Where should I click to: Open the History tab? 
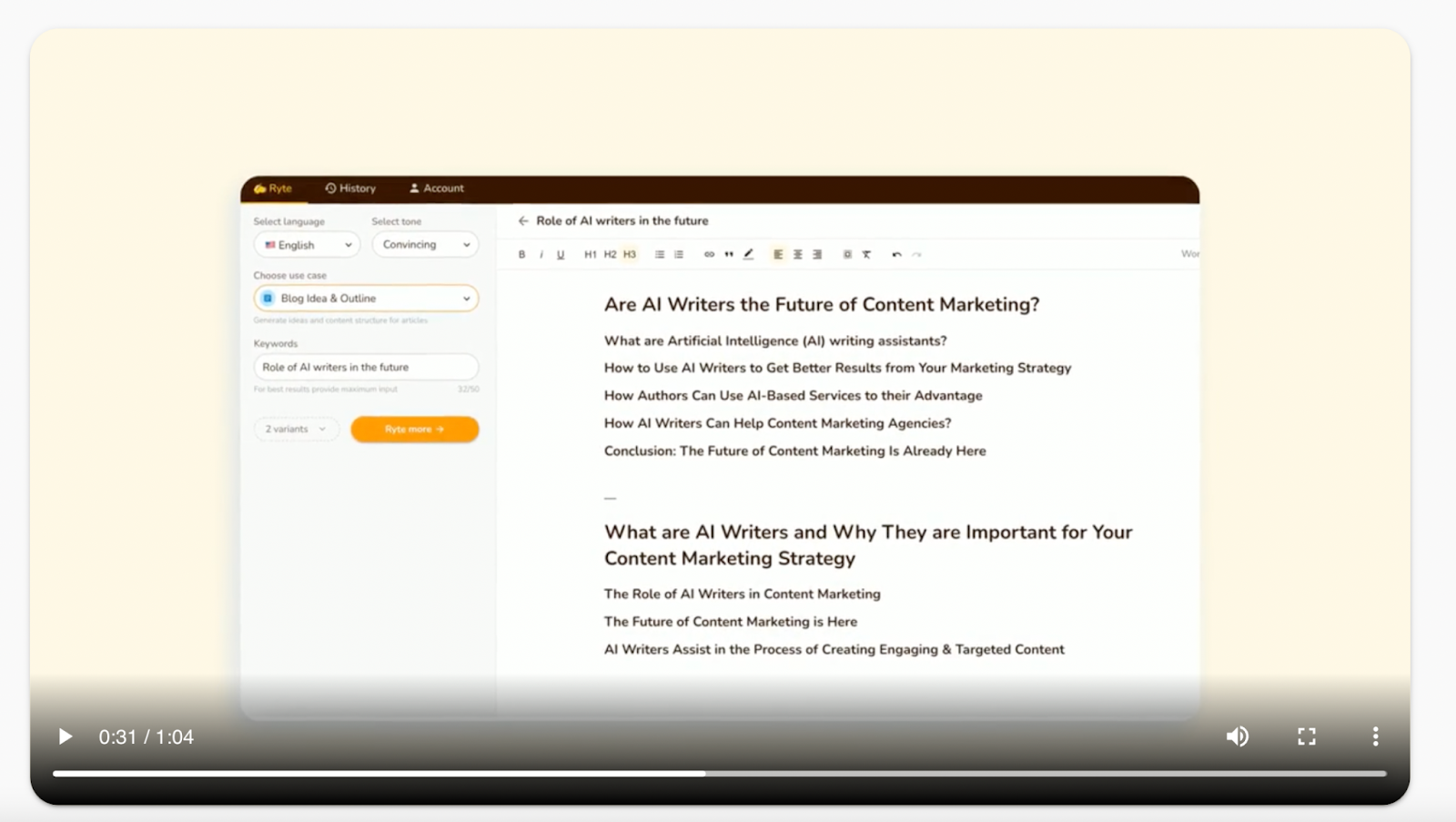pos(350,188)
